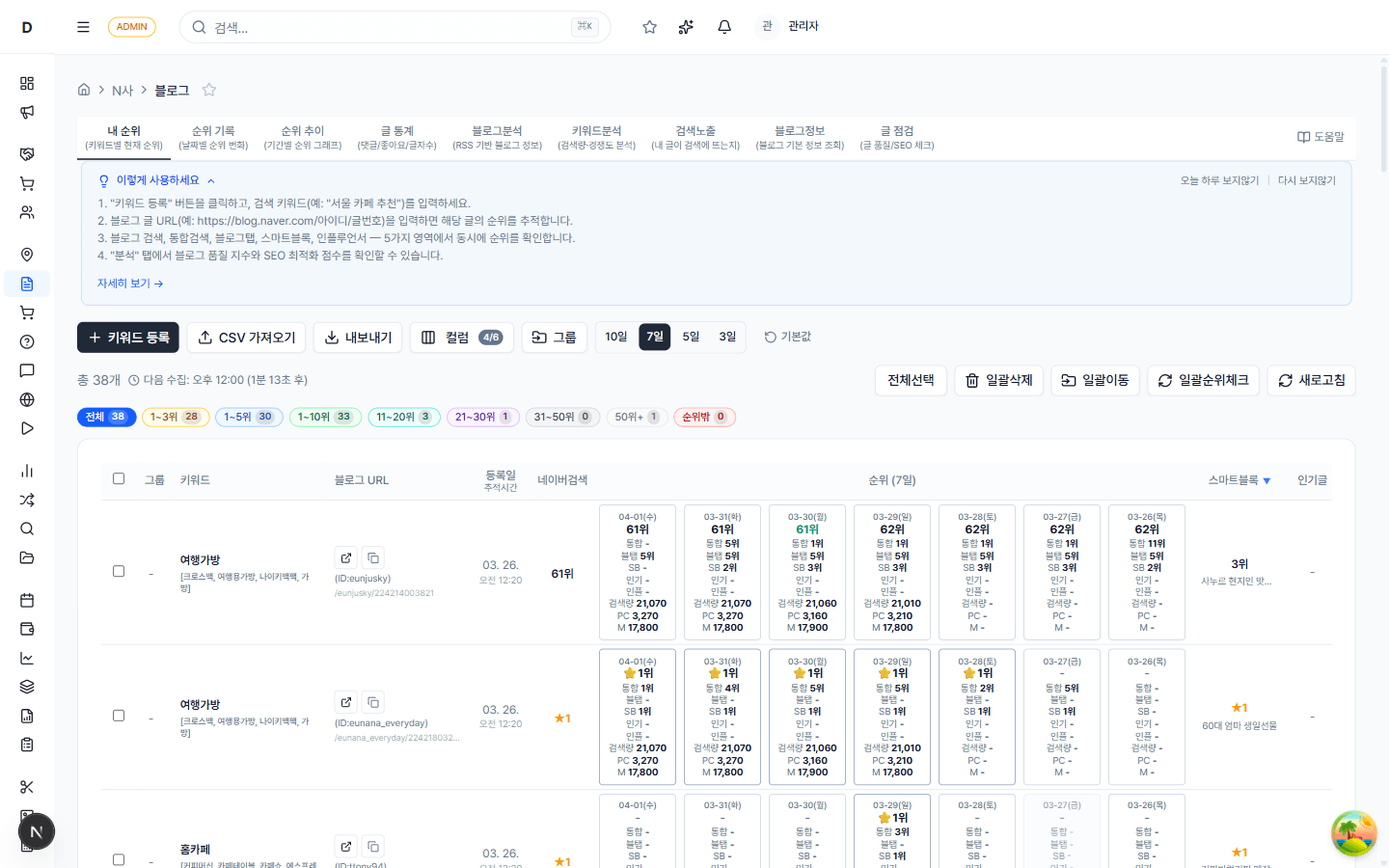
Task: Click the 자세히 보기 link
Action: pyautogui.click(x=130, y=284)
